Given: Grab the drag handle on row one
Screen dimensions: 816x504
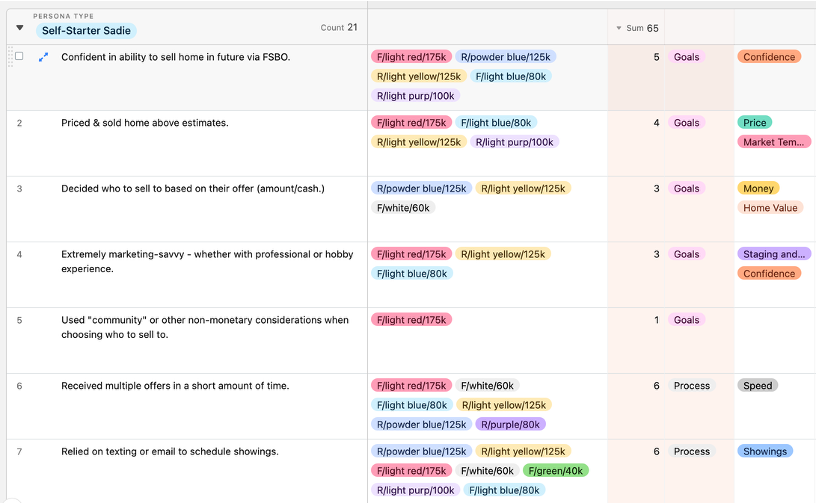Looking at the screenshot, I should point(10,56).
